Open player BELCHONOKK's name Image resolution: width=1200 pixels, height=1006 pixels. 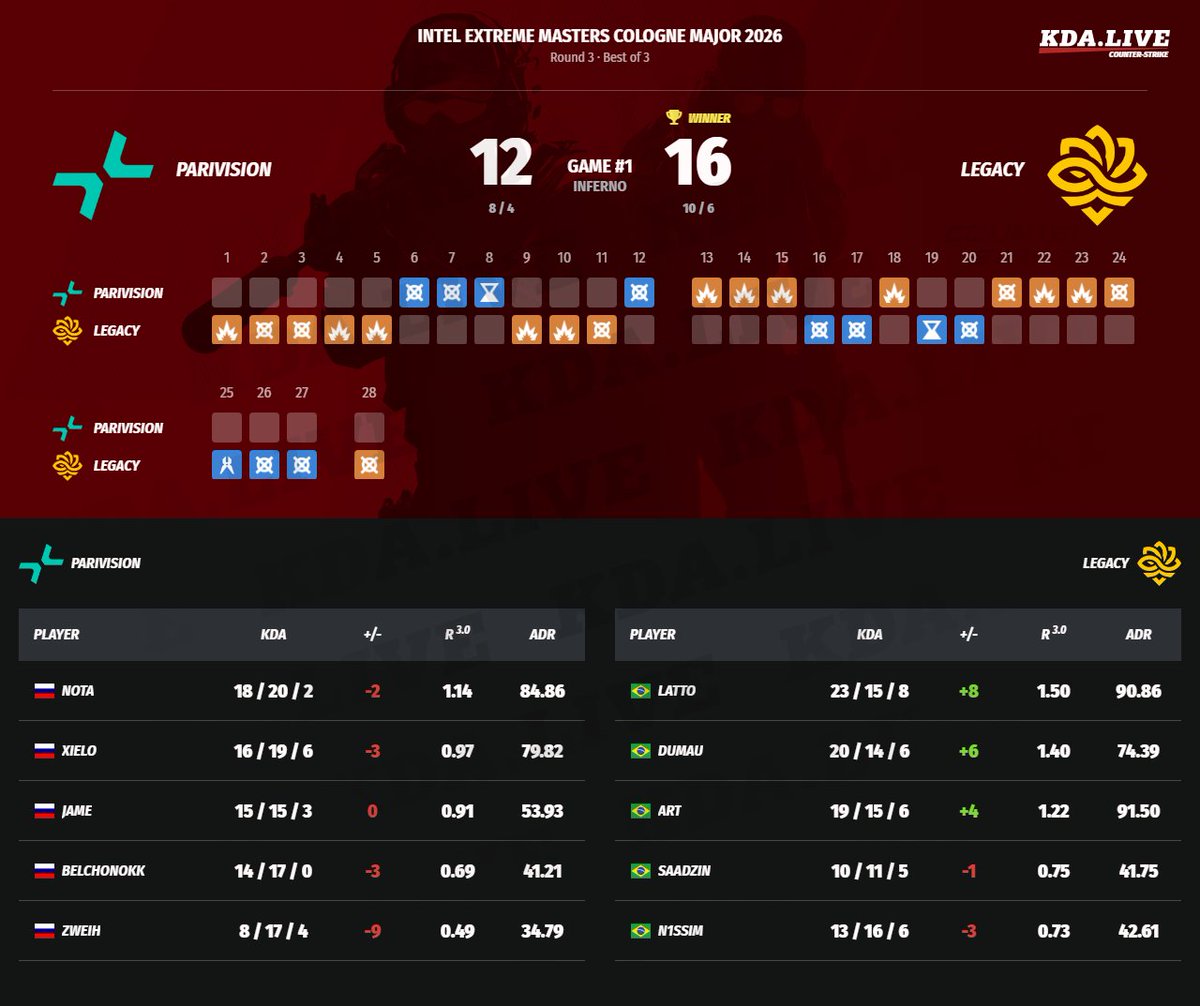(104, 871)
